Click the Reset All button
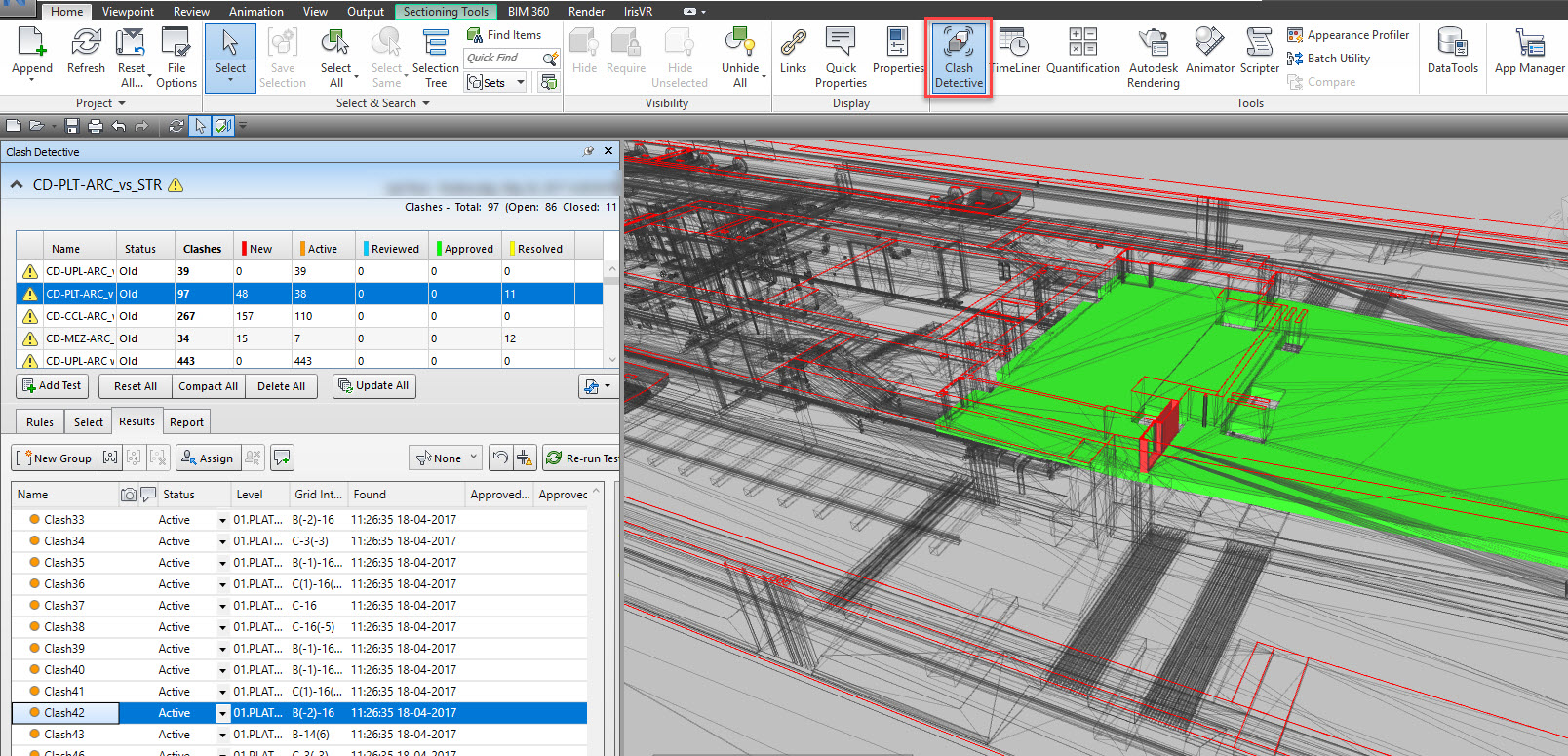 click(x=135, y=386)
